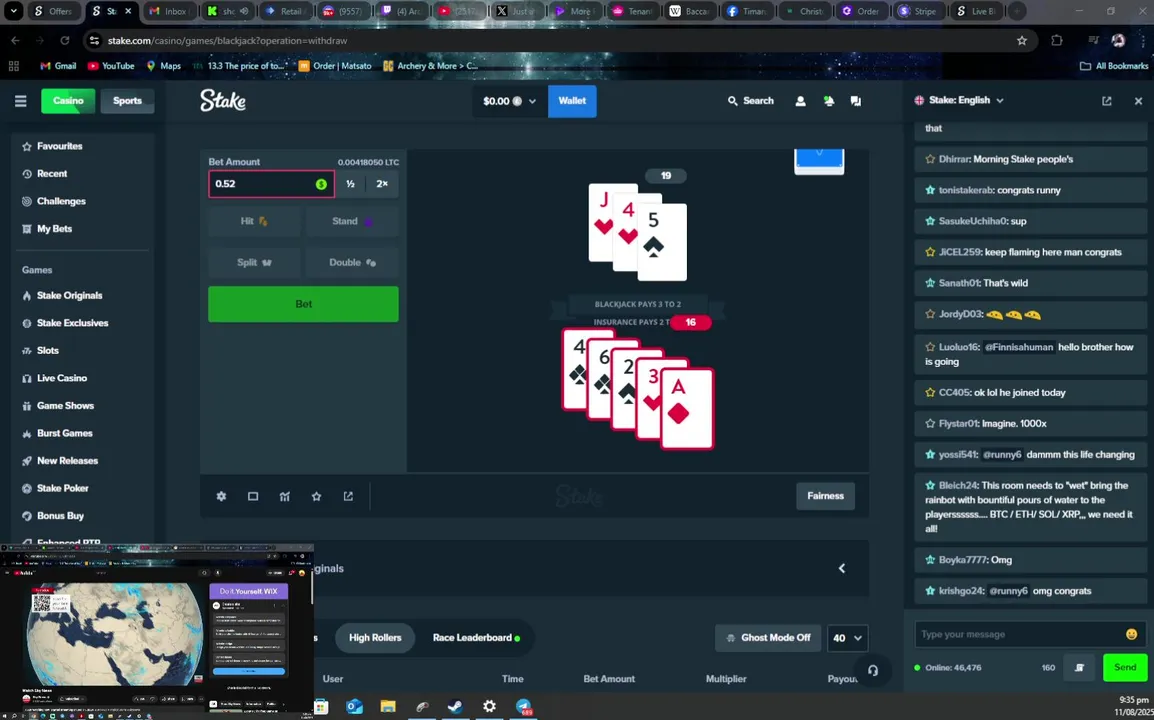Toggle theatre mode rectangle icon
The image size is (1154, 720).
(252, 496)
